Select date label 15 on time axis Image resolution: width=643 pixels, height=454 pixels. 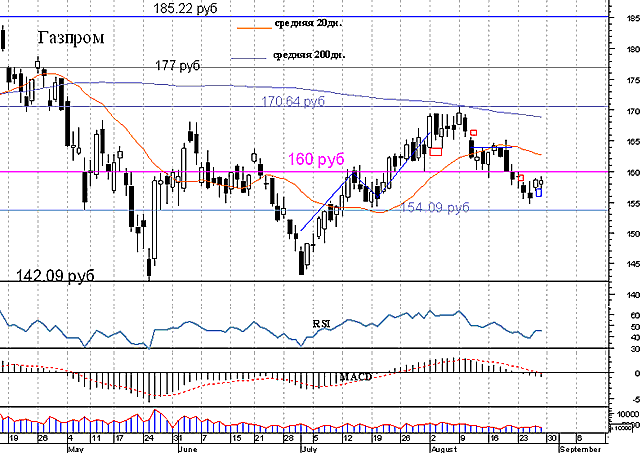click(x=237, y=438)
